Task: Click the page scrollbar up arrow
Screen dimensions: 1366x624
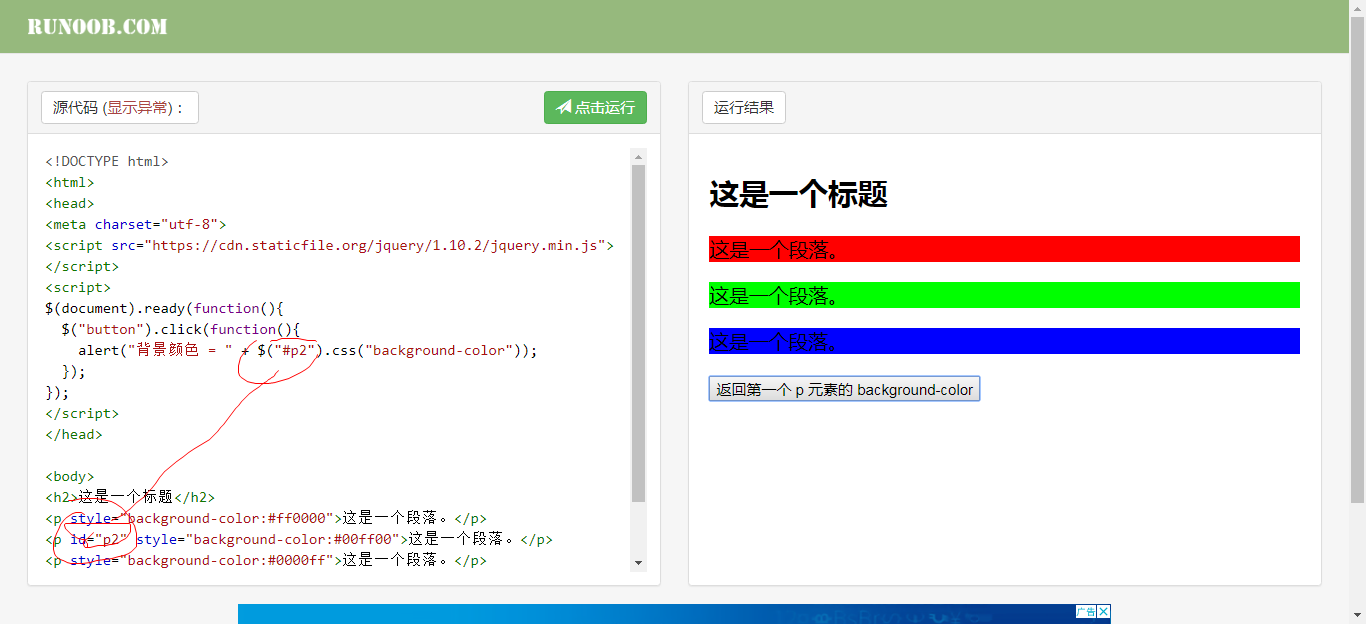Action: 1357,8
